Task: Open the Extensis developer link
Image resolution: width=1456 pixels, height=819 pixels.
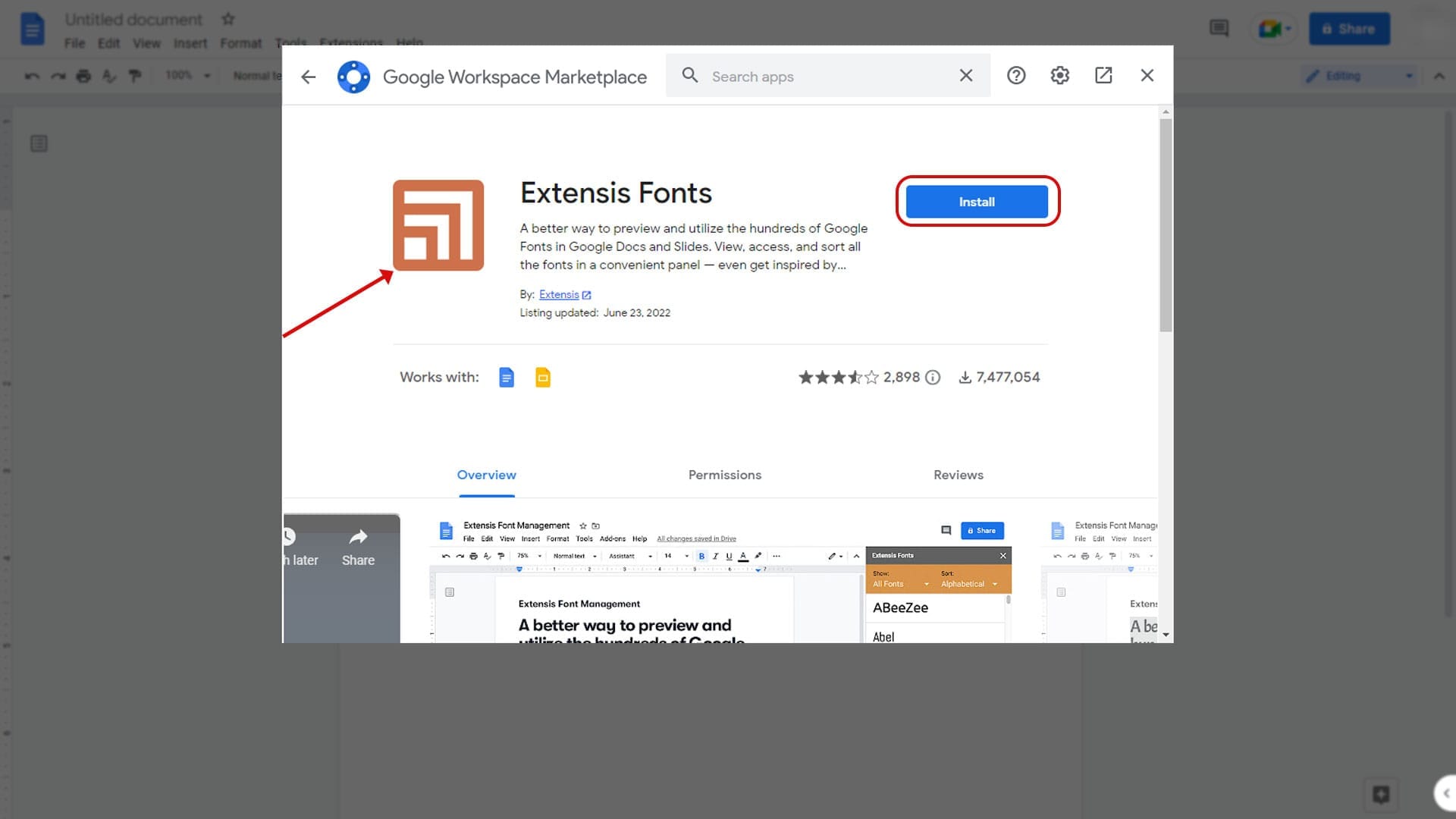Action: pyautogui.click(x=565, y=294)
